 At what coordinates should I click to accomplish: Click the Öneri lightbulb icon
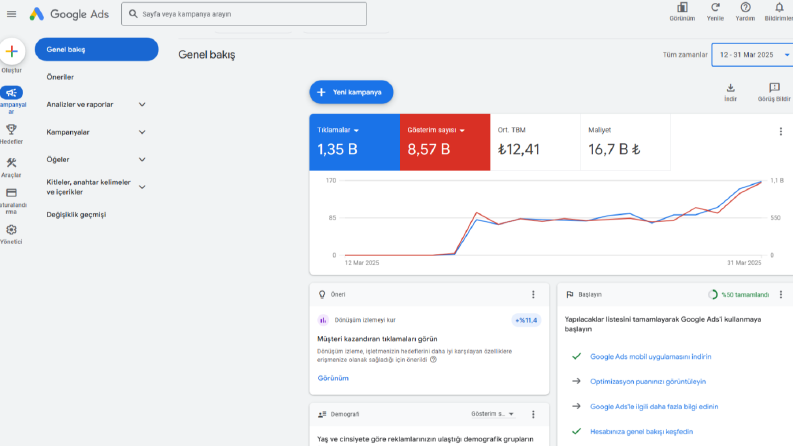(x=322, y=294)
